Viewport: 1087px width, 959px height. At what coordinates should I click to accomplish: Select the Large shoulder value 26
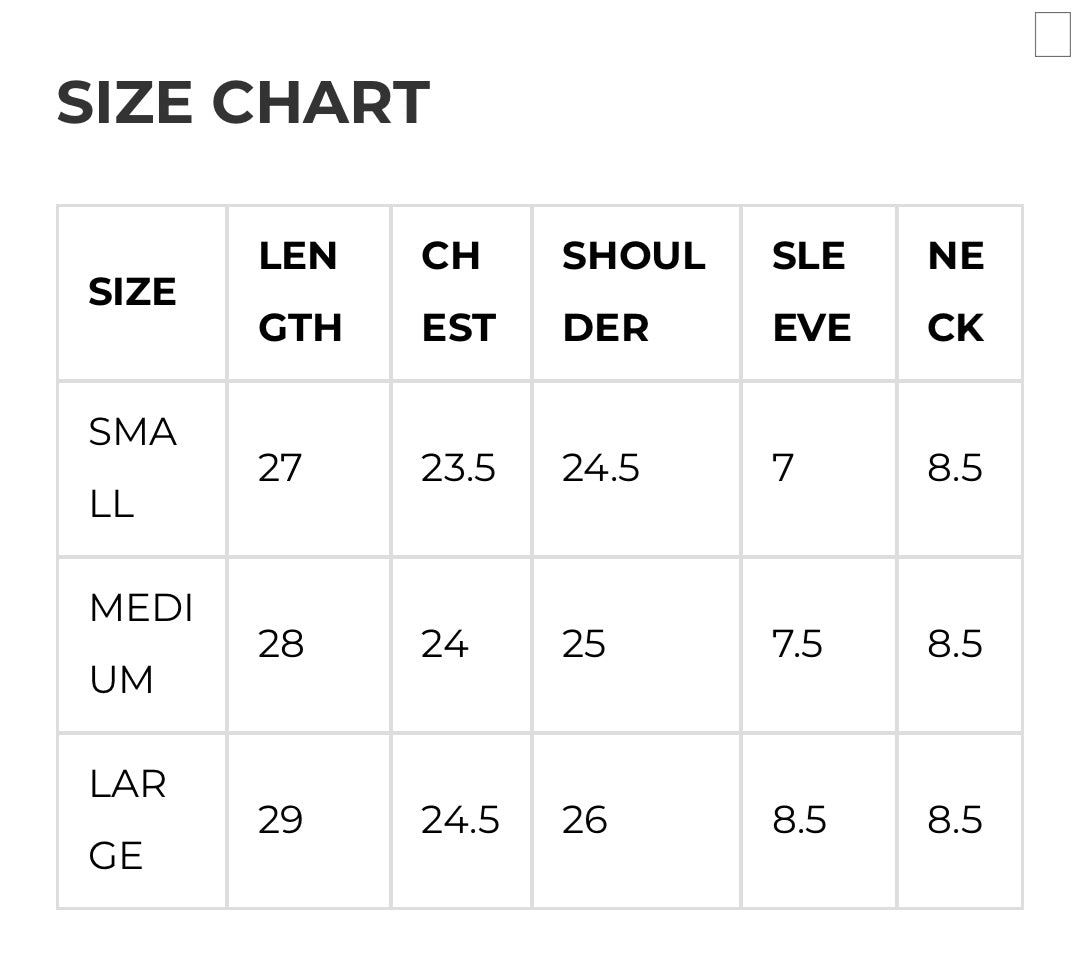click(x=584, y=820)
